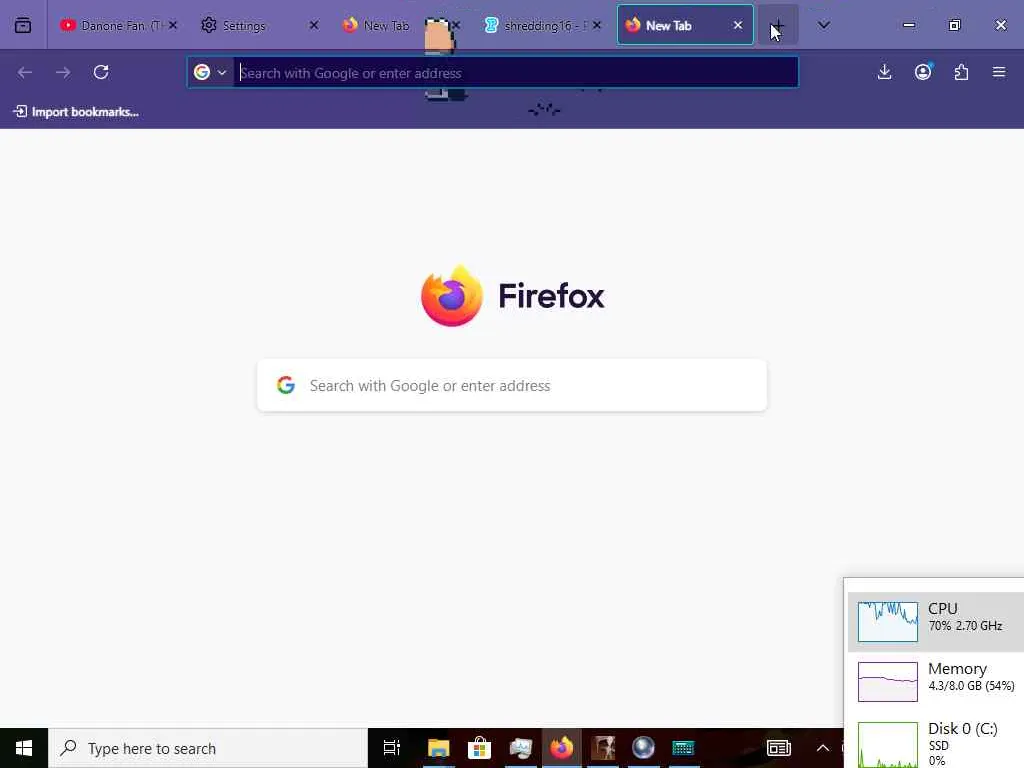1024x768 pixels.
Task: Close the shredding16 tab
Action: (597, 25)
